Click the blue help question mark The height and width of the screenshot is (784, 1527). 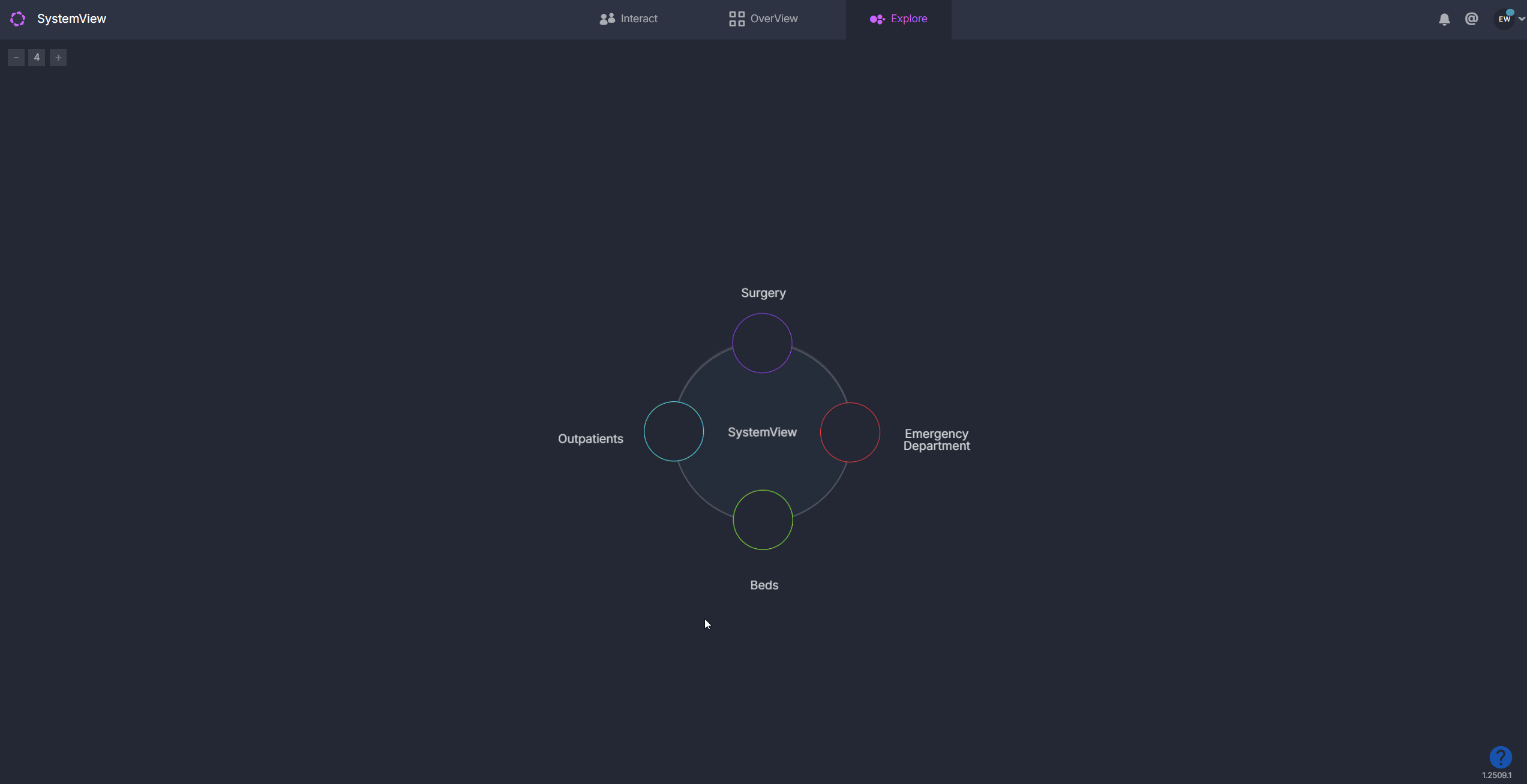tap(1500, 756)
